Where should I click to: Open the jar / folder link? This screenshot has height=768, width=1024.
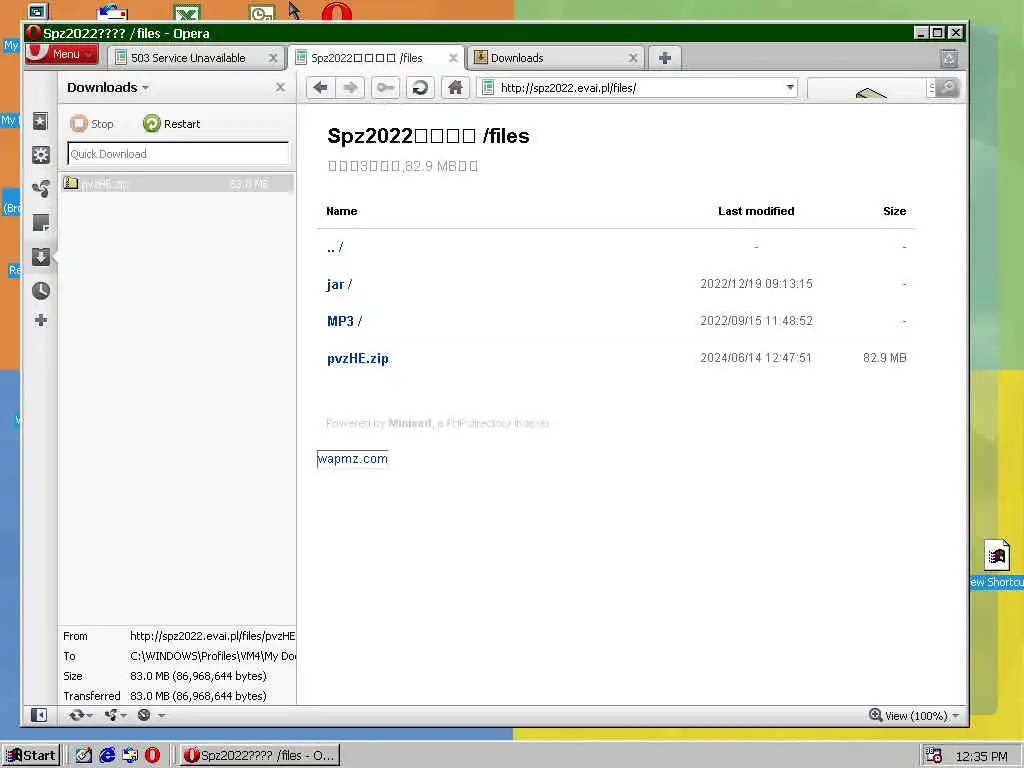[x=339, y=284]
